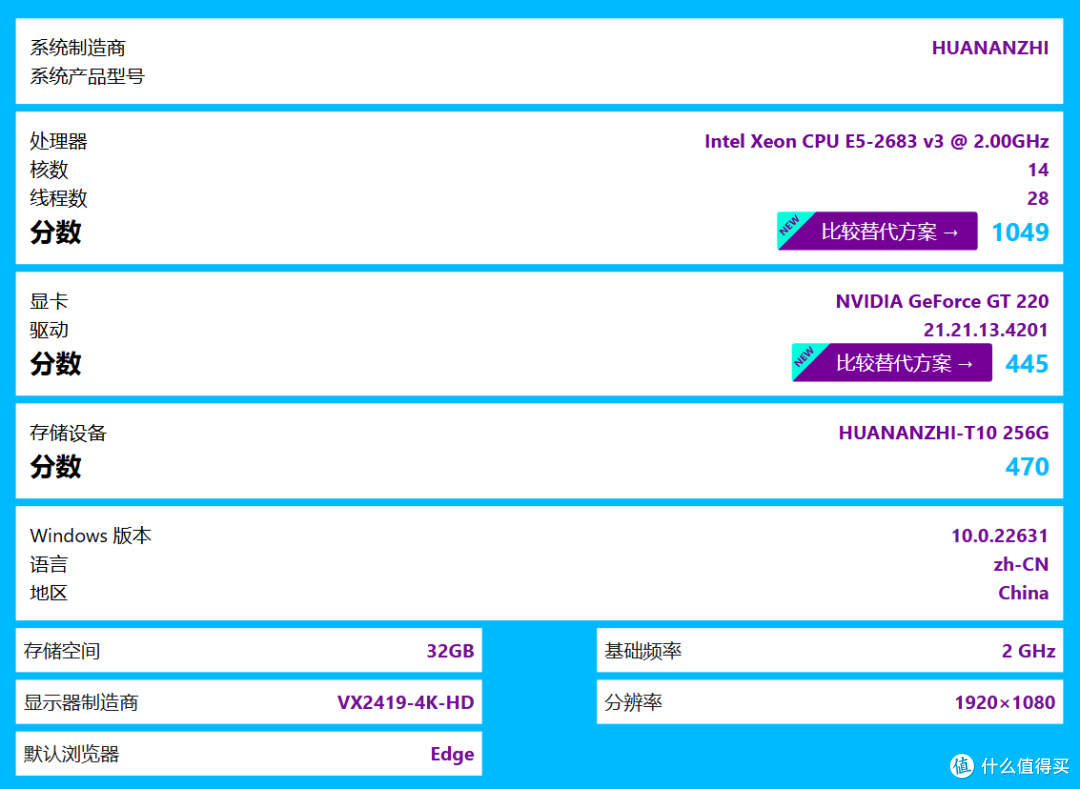Click the storage score 470
This screenshot has height=789, width=1080.
[x=1027, y=467]
